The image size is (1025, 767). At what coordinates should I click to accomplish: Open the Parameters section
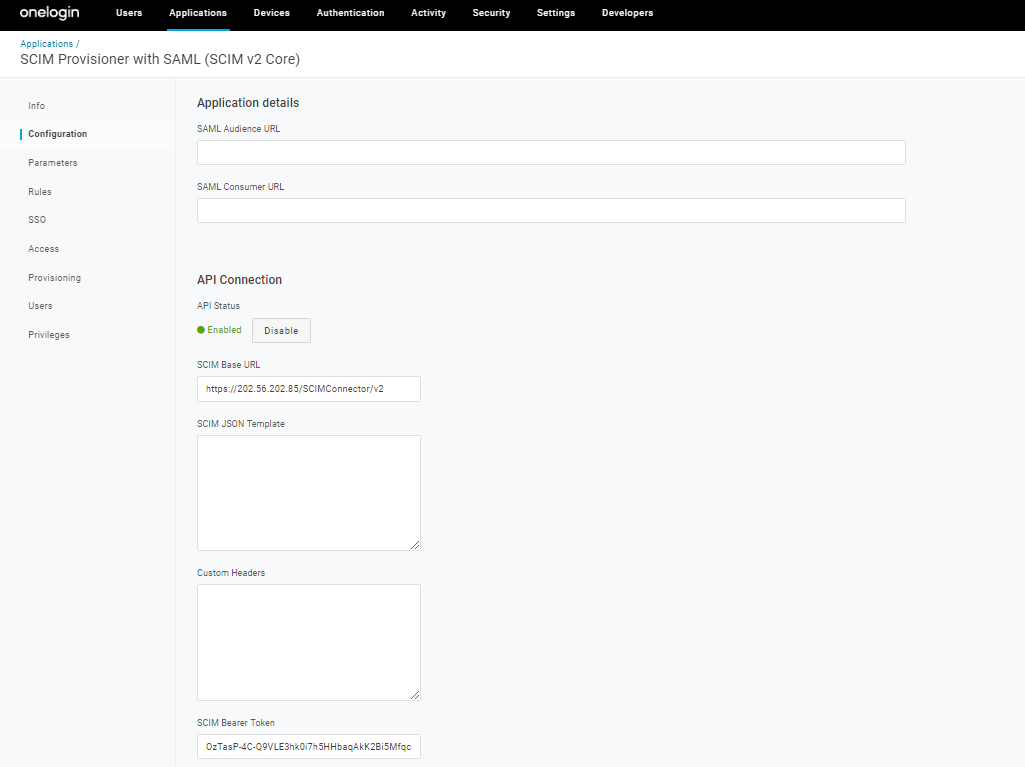point(52,162)
